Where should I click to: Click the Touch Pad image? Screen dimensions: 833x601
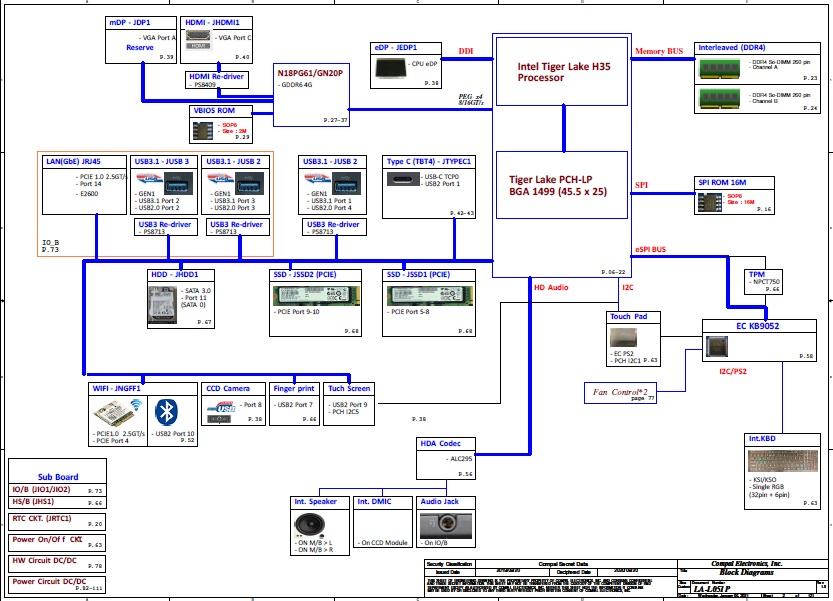624,341
